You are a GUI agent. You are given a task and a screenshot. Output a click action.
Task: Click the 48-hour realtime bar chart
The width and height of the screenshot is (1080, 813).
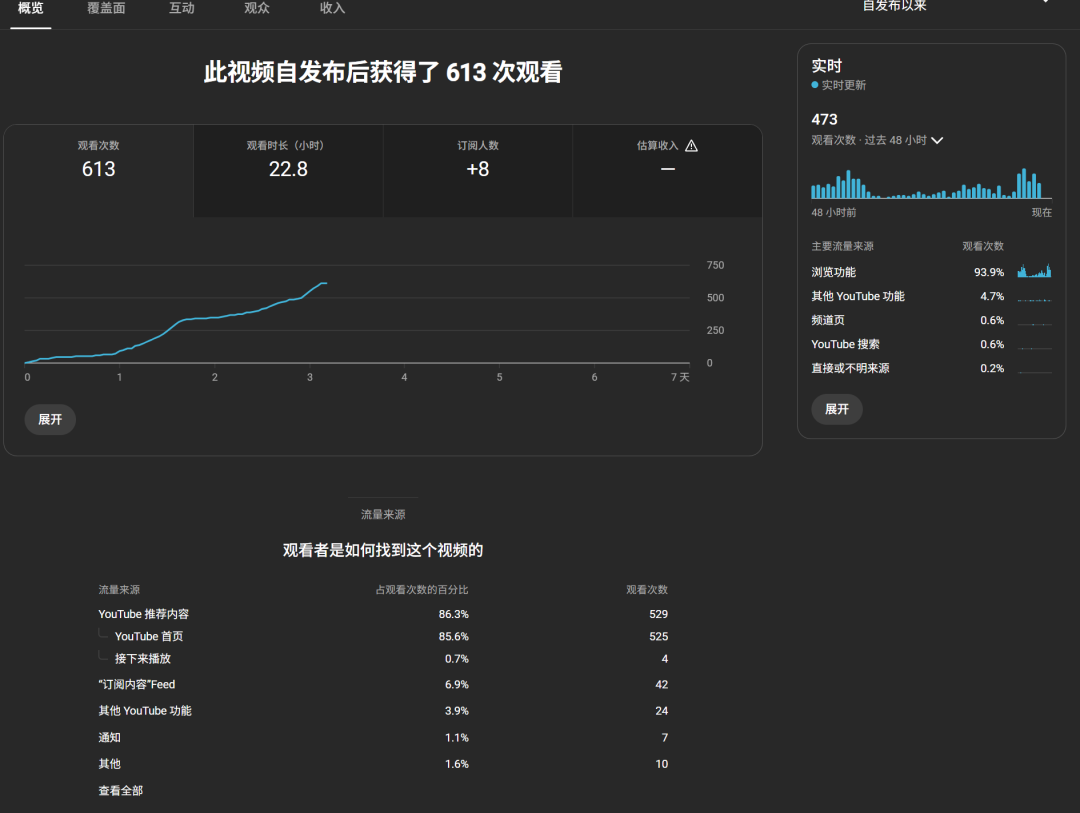(930, 185)
